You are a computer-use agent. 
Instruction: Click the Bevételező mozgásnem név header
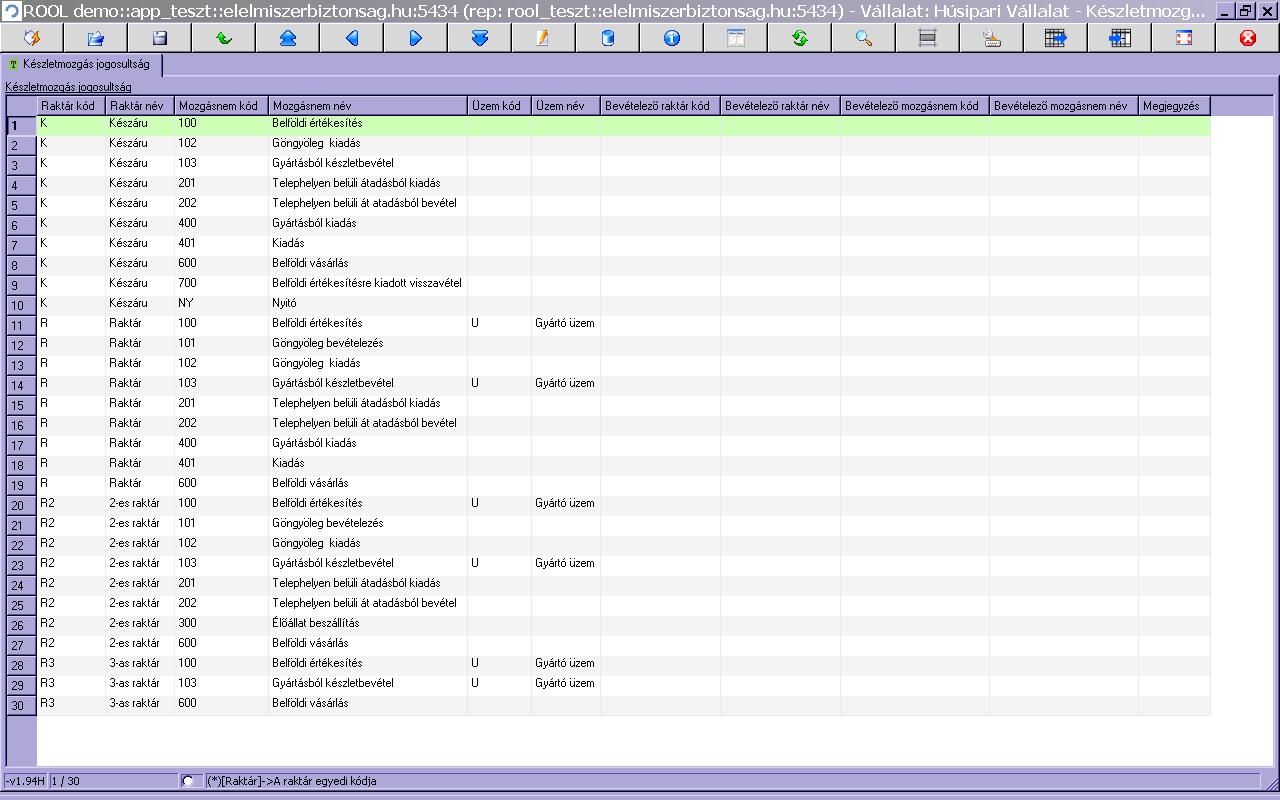[x=1064, y=106]
